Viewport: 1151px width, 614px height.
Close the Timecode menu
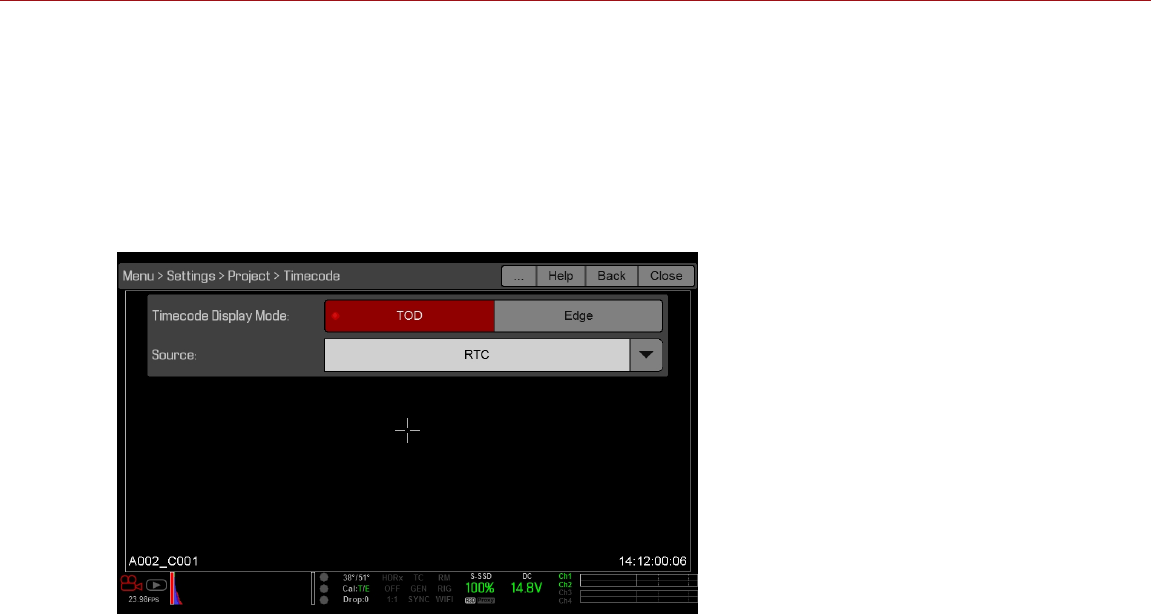click(x=667, y=276)
